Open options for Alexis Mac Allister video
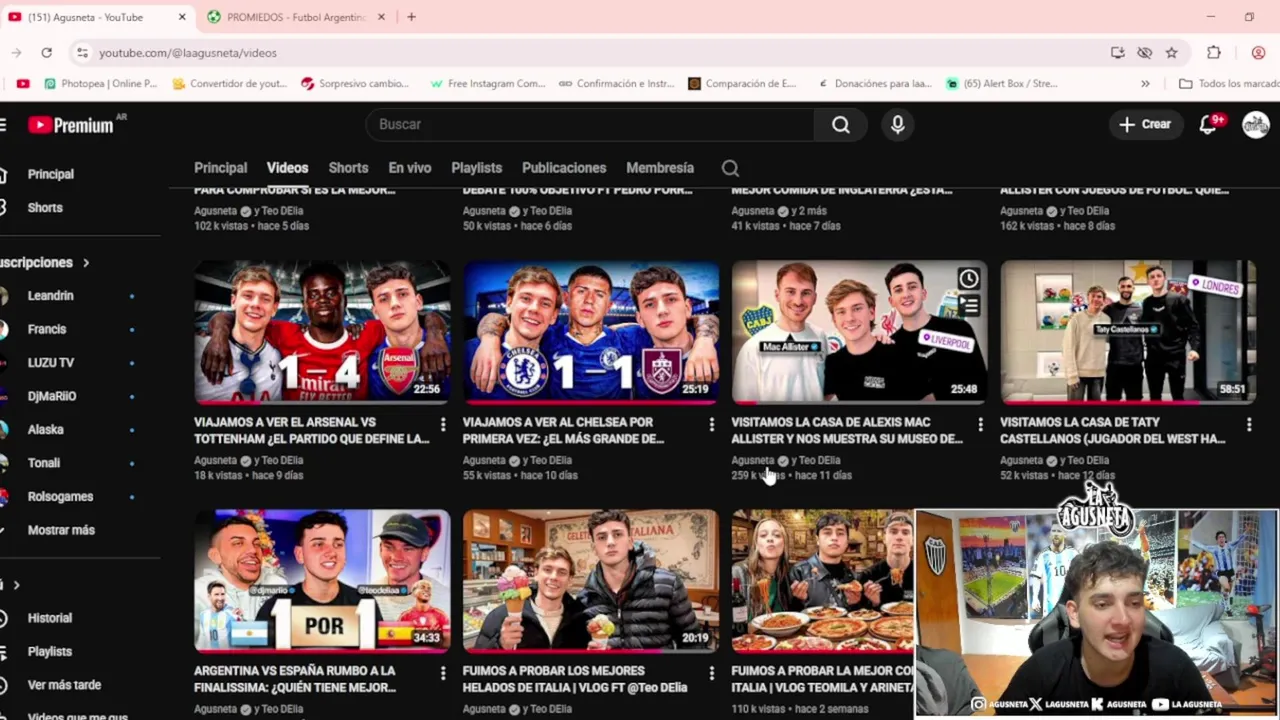This screenshot has height=720, width=1280. click(980, 425)
